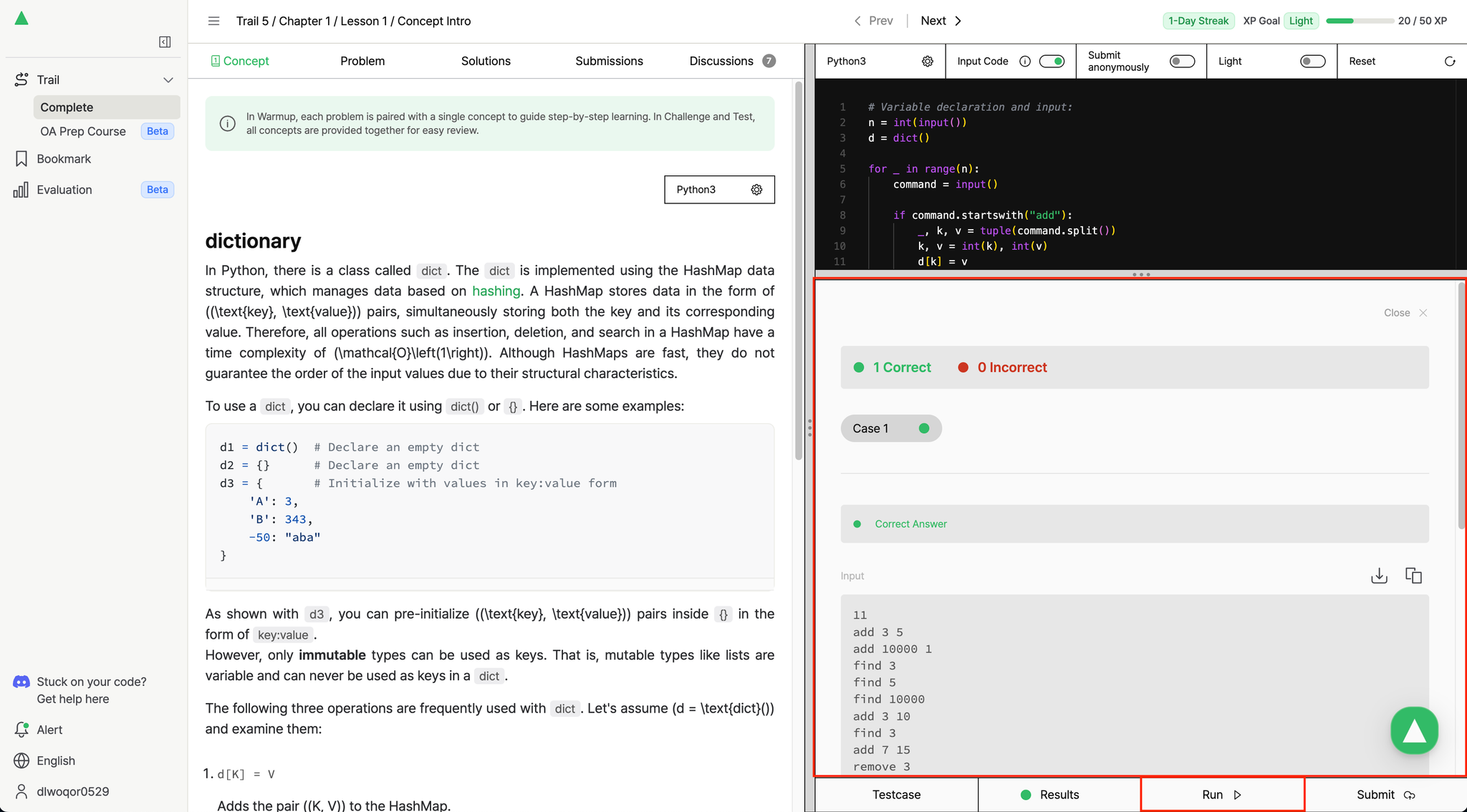The height and width of the screenshot is (812, 1467).
Task: Open the editor Python3 language dropdown
Action: click(x=880, y=62)
